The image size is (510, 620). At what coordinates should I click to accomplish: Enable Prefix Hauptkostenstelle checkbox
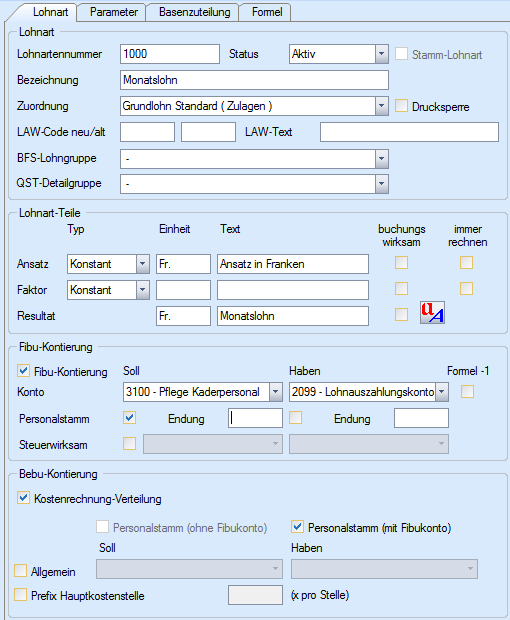click(x=20, y=595)
